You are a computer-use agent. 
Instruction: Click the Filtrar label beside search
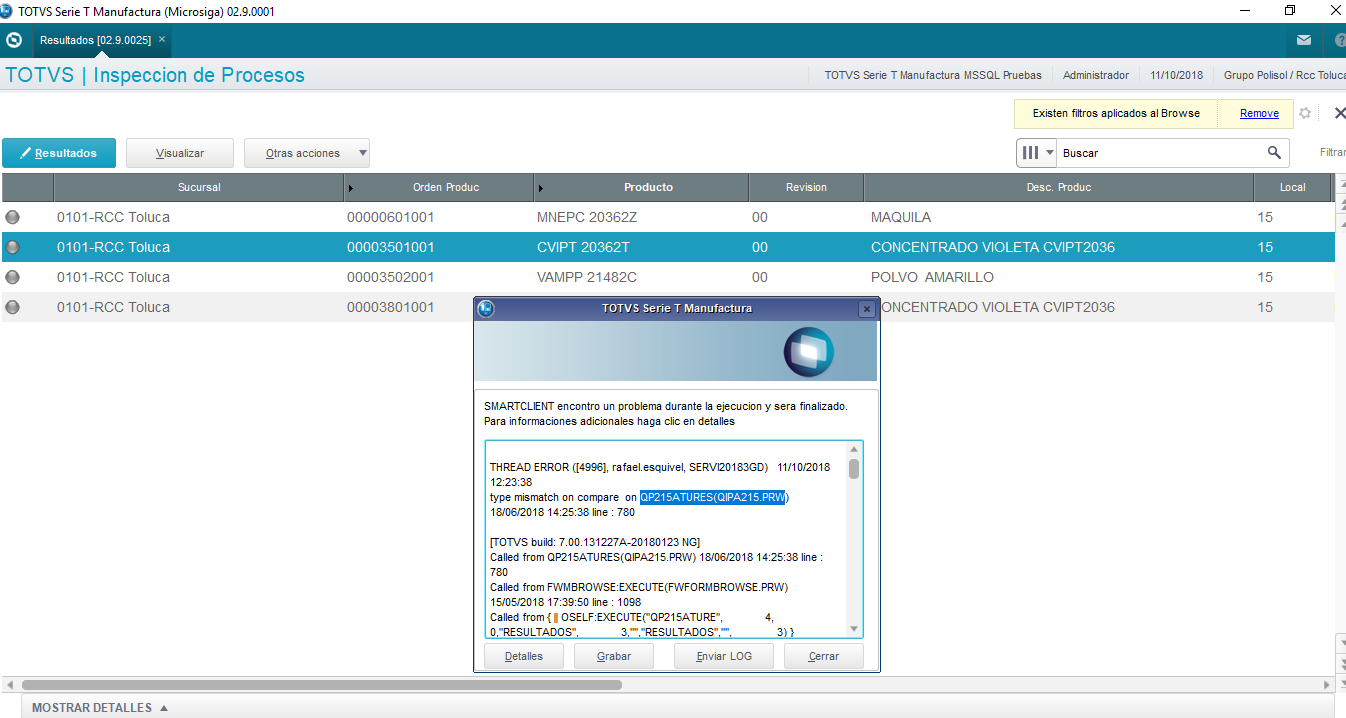tap(1333, 153)
